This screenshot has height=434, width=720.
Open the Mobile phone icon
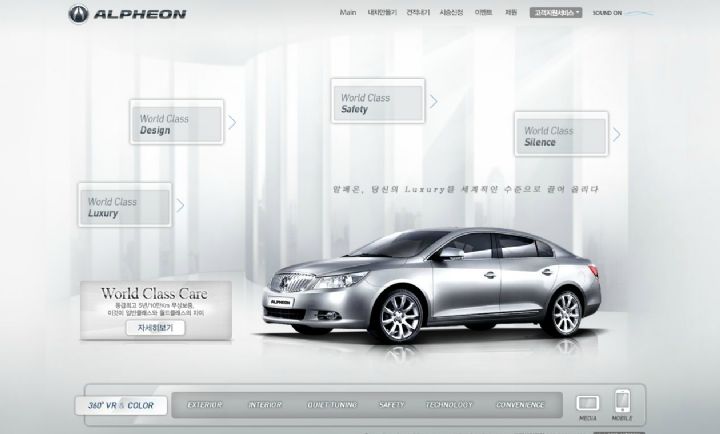click(623, 403)
